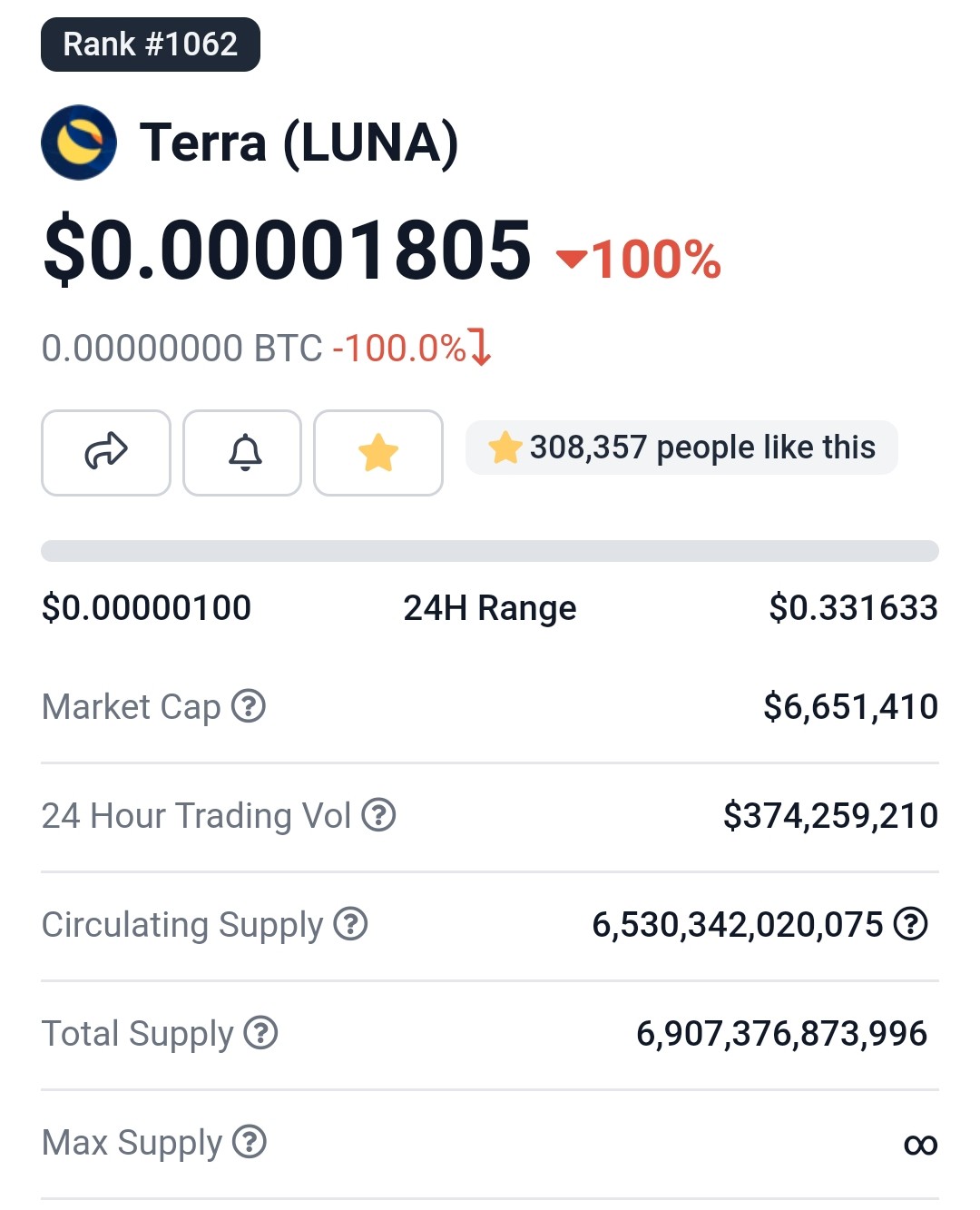Click 308,357 people like this badge
Screen dimensions: 980x1210
point(681,448)
